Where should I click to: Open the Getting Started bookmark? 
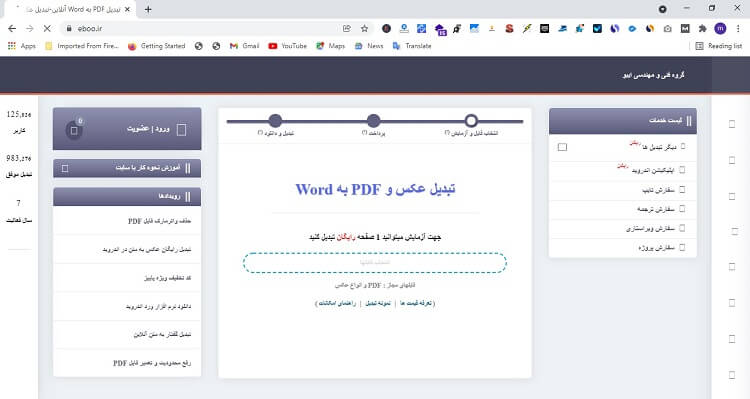(x=156, y=46)
